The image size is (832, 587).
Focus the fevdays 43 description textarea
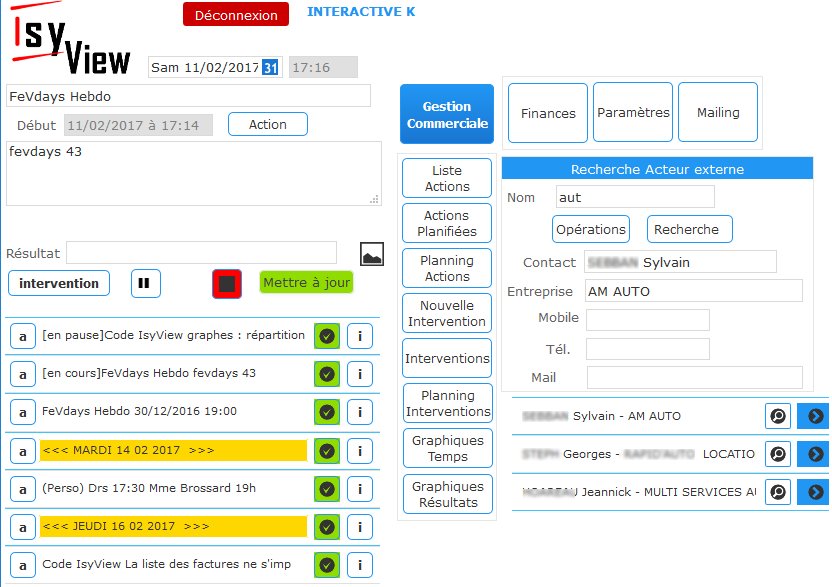coord(194,173)
